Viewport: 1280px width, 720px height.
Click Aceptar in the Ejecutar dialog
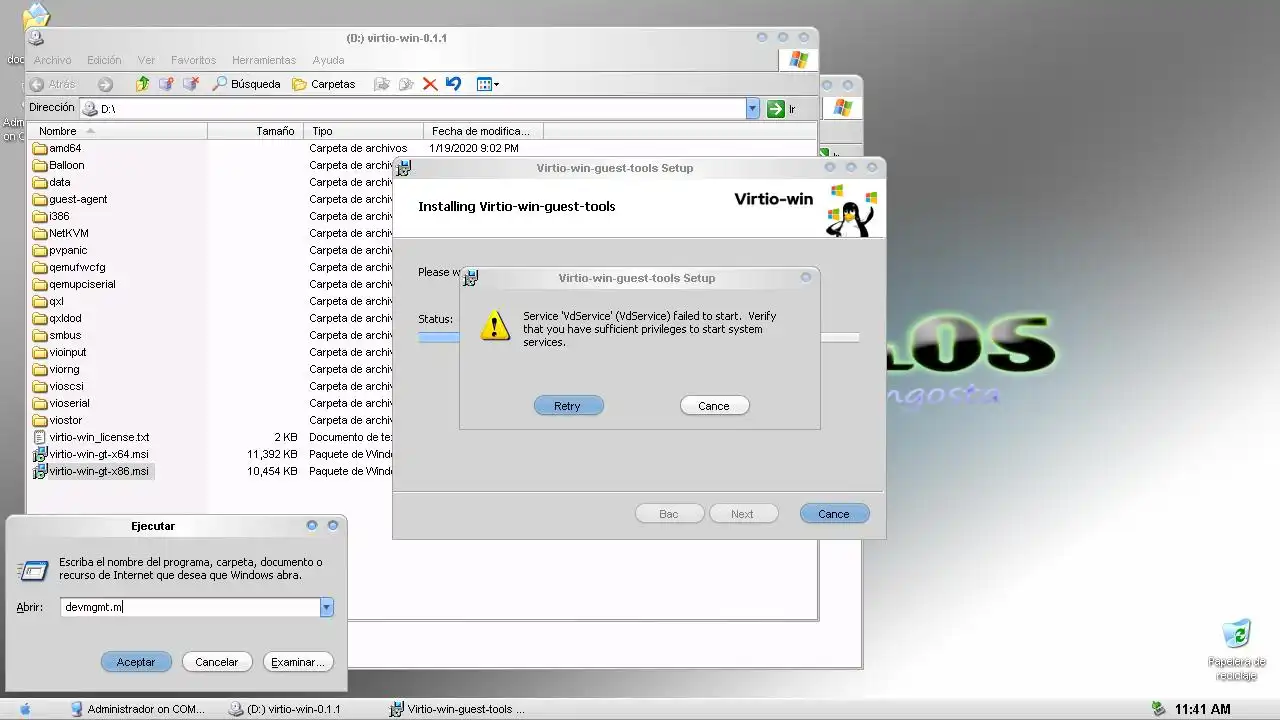point(136,662)
